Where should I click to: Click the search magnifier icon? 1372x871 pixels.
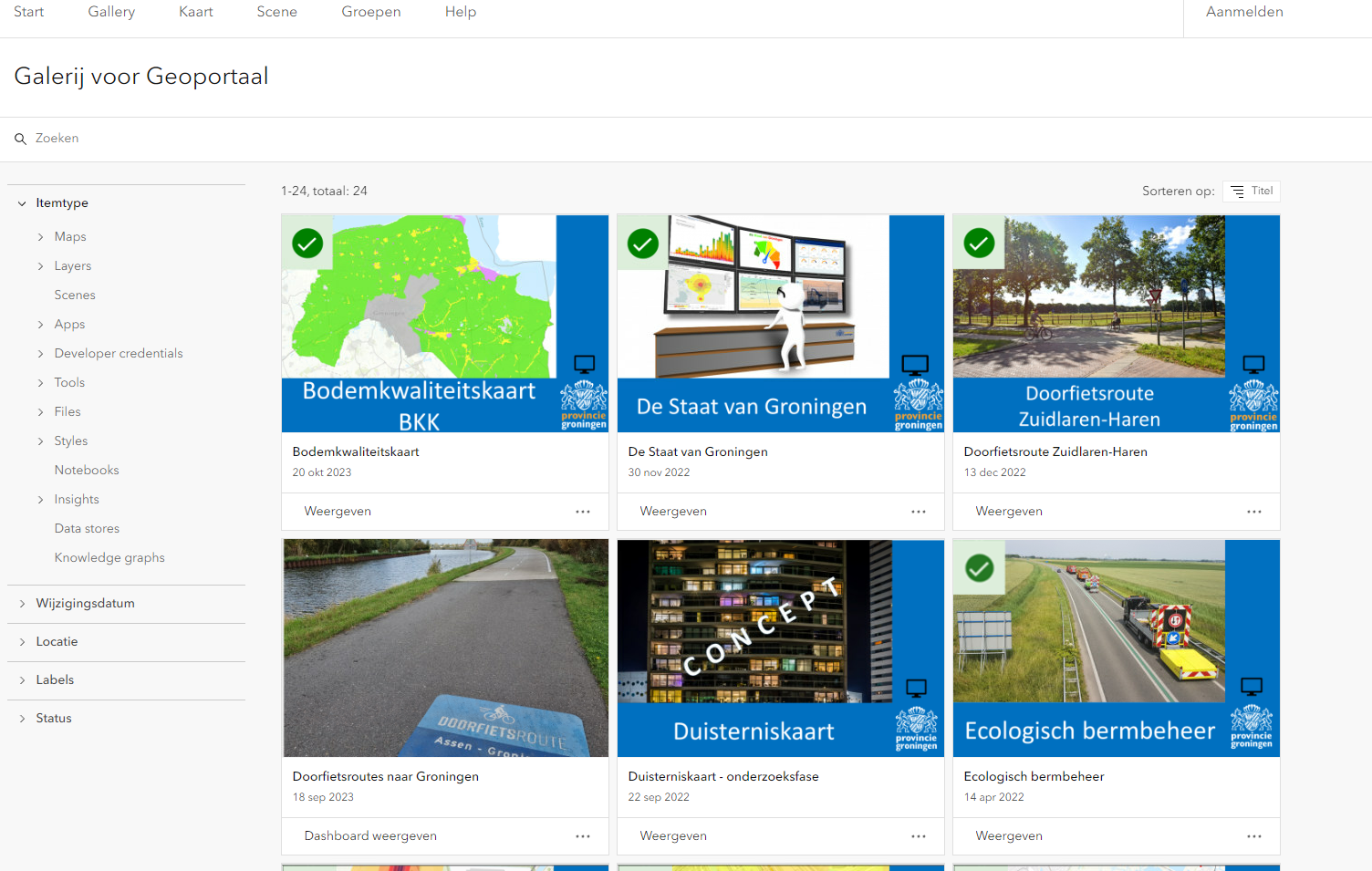(x=20, y=139)
